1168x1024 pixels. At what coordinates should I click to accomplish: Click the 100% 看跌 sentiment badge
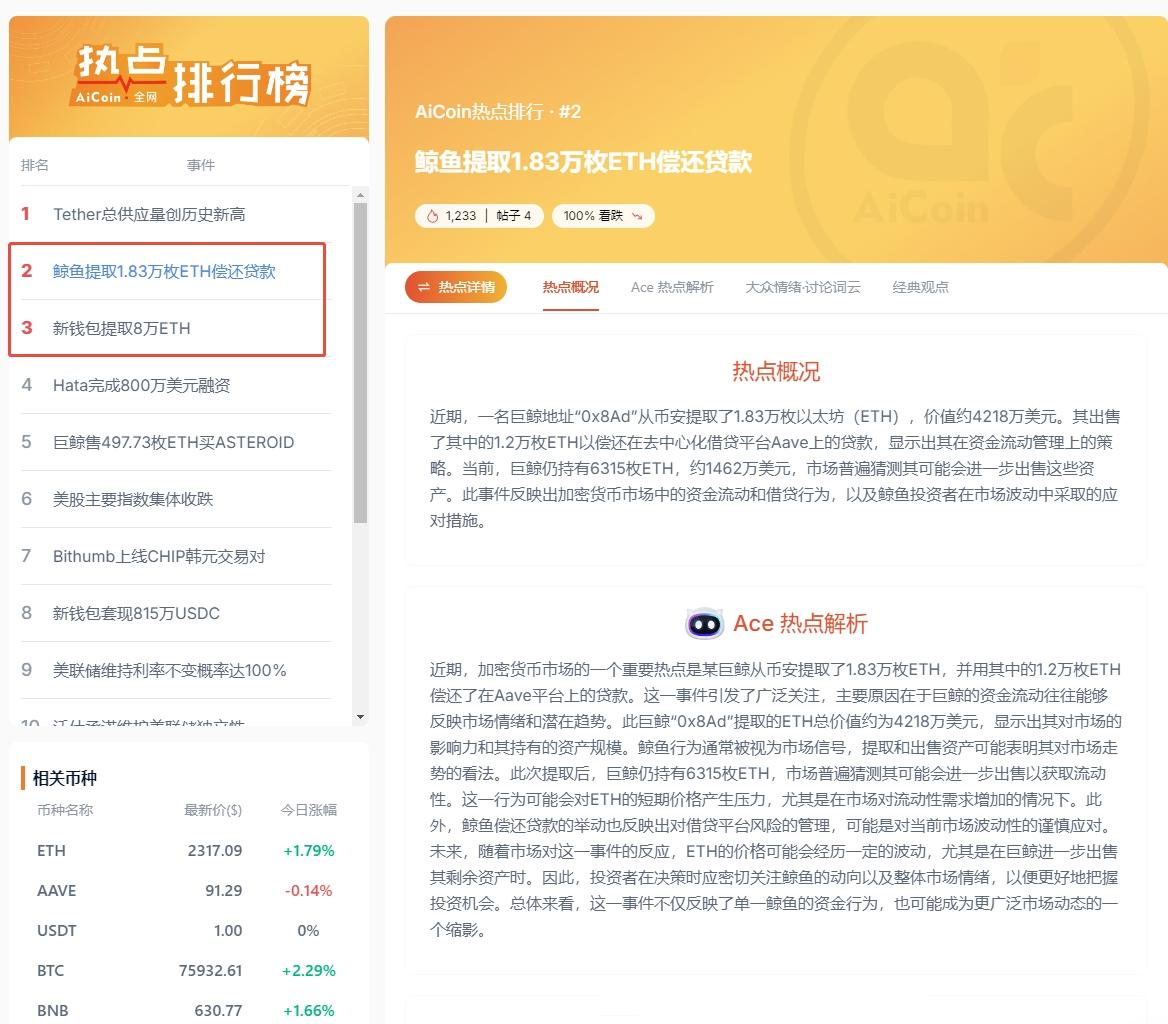[x=603, y=216]
